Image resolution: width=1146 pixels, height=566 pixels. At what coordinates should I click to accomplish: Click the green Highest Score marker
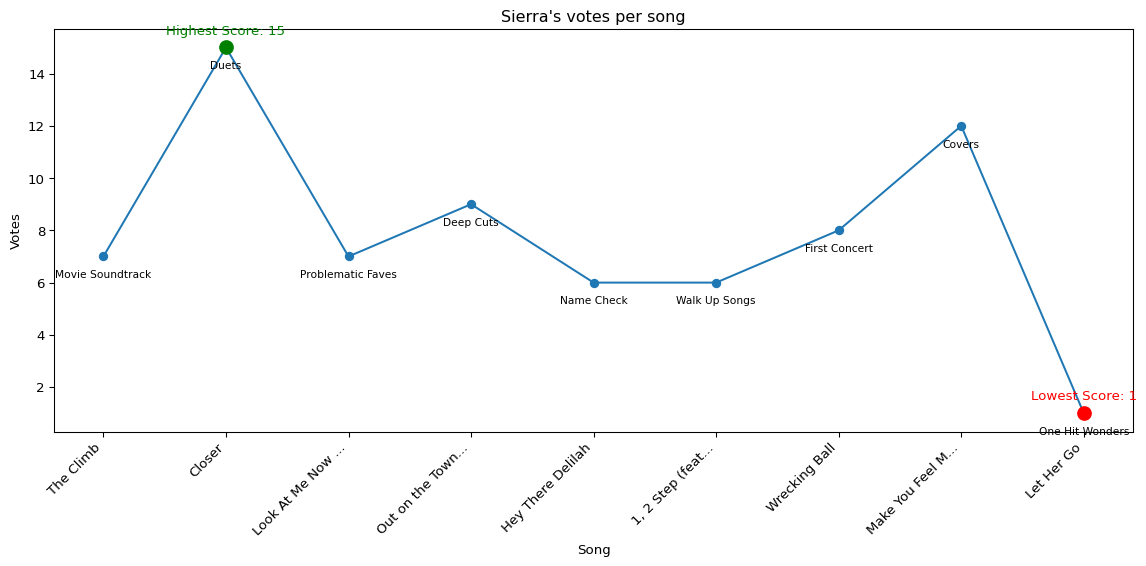(x=226, y=48)
